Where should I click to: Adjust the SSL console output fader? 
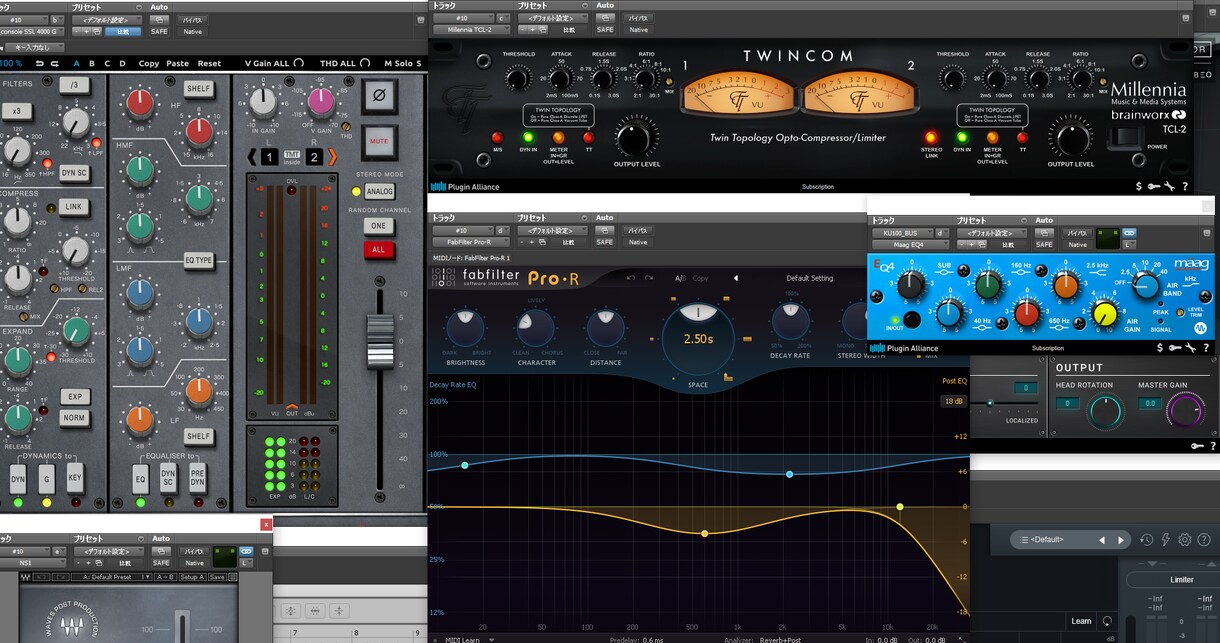point(380,342)
